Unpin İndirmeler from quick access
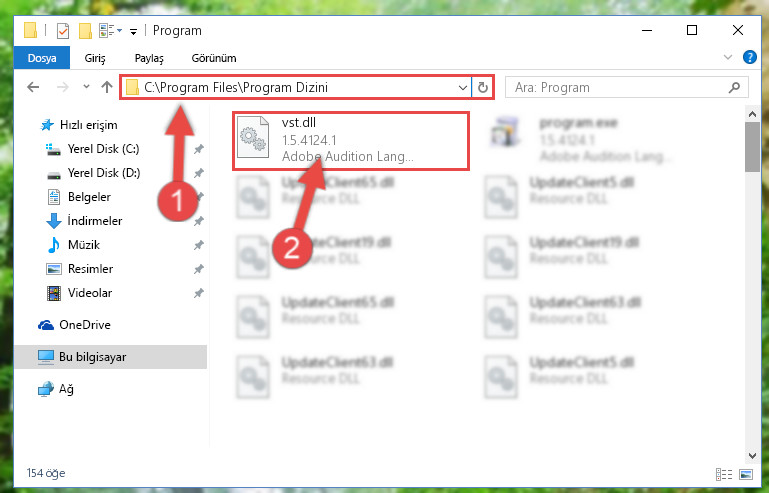 (199, 221)
